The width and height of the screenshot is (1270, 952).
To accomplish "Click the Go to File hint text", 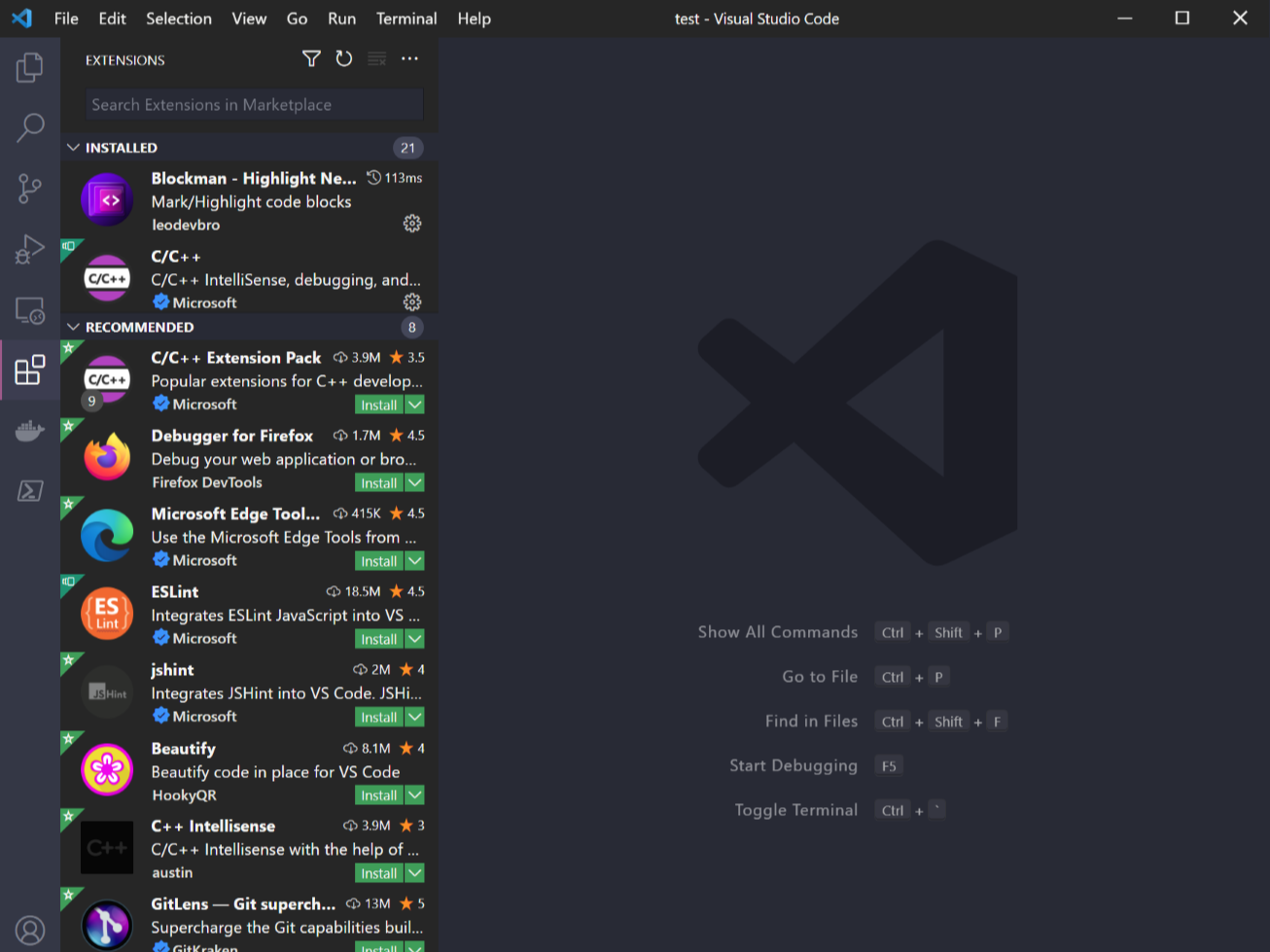I will coord(820,677).
